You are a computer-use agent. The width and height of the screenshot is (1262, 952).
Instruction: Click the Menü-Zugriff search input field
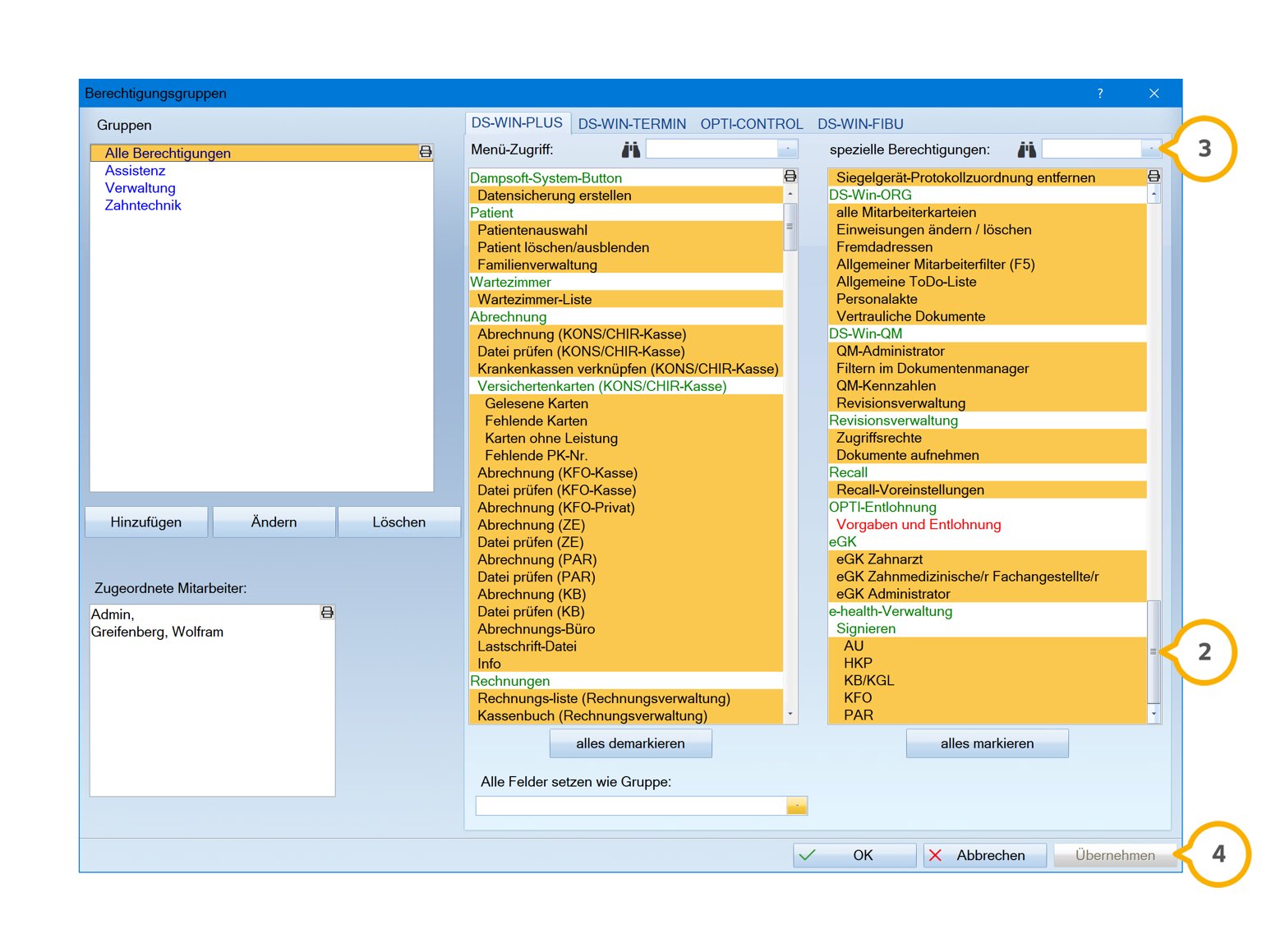pyautogui.click(x=712, y=149)
